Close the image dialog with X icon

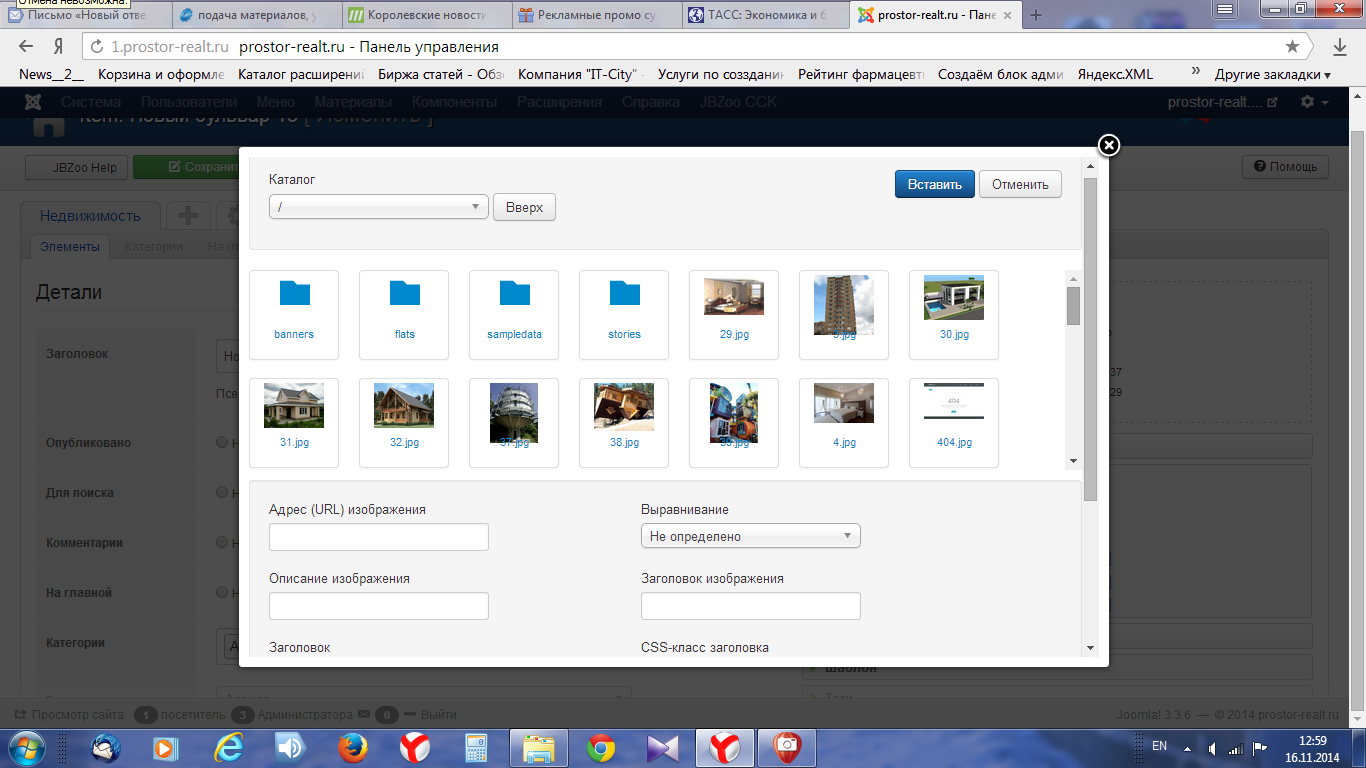point(1108,146)
